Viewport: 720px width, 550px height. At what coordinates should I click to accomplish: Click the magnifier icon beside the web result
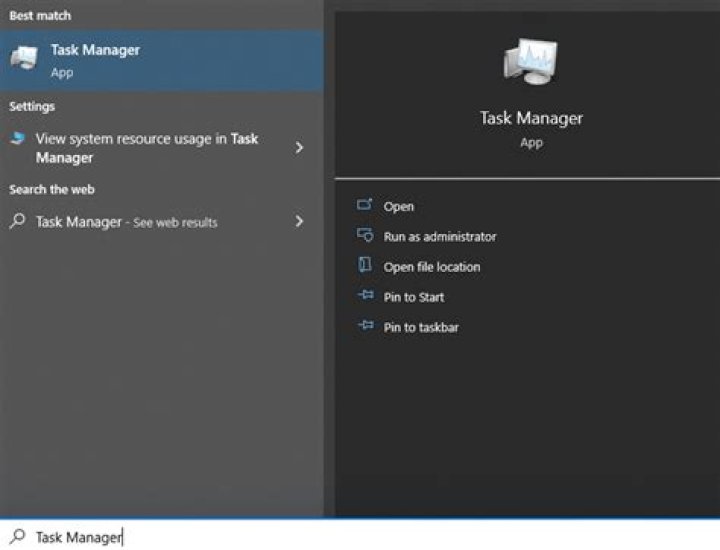(x=18, y=221)
